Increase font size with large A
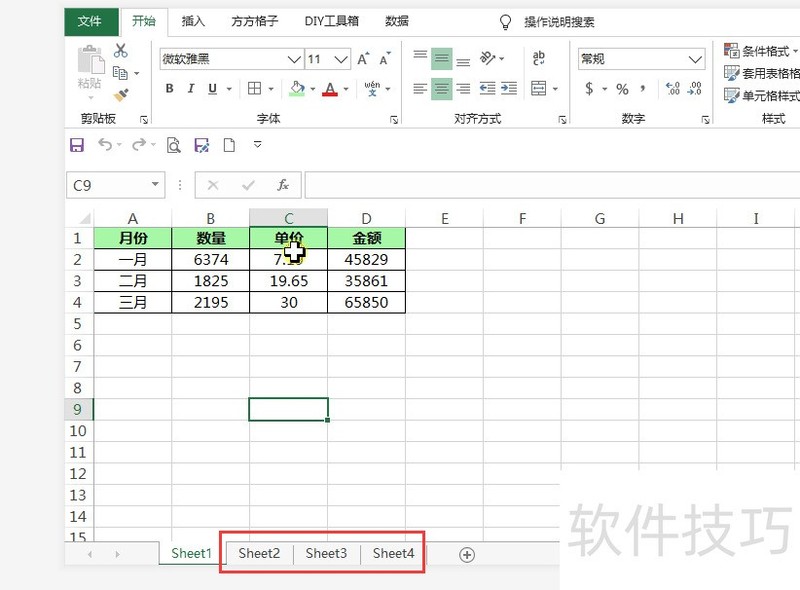This screenshot has height=590, width=800. pyautogui.click(x=363, y=59)
